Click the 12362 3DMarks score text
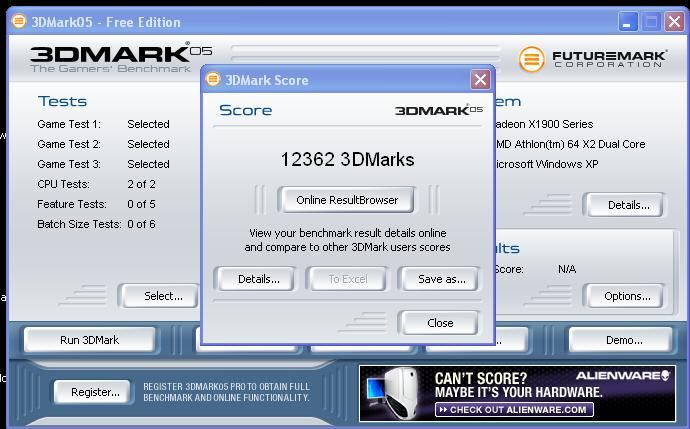The width and height of the screenshot is (690, 429). [x=347, y=159]
